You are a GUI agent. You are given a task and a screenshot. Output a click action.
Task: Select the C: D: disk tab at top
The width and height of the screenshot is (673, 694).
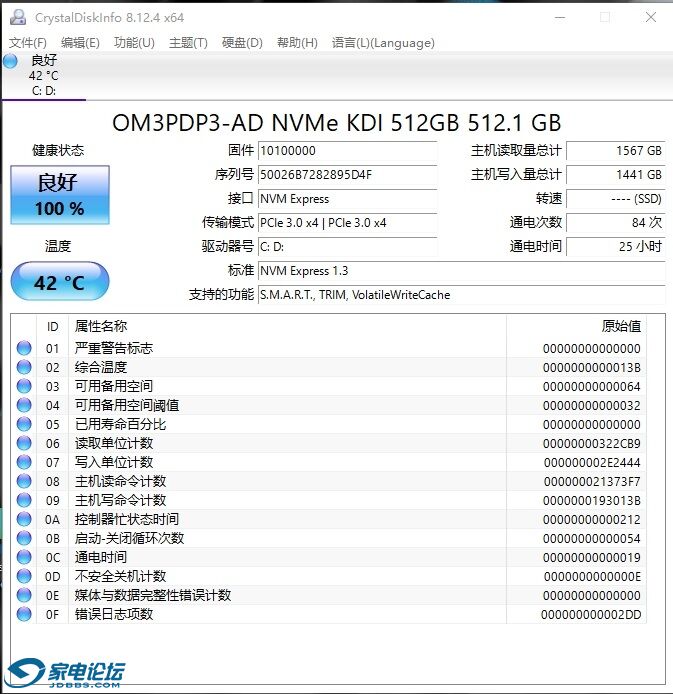coord(43,76)
